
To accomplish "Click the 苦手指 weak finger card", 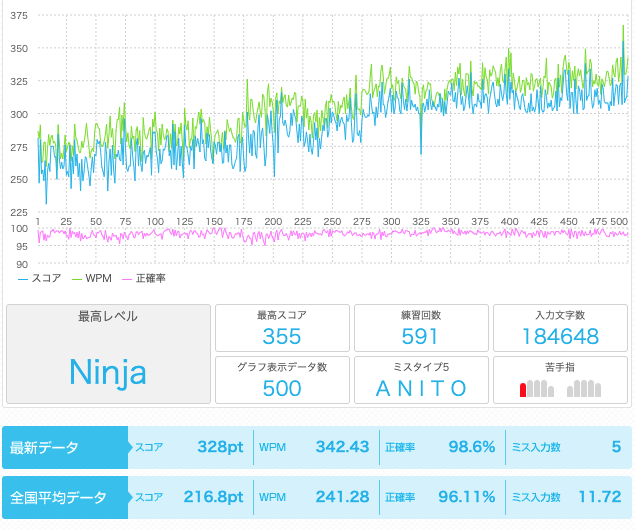I will pos(560,379).
